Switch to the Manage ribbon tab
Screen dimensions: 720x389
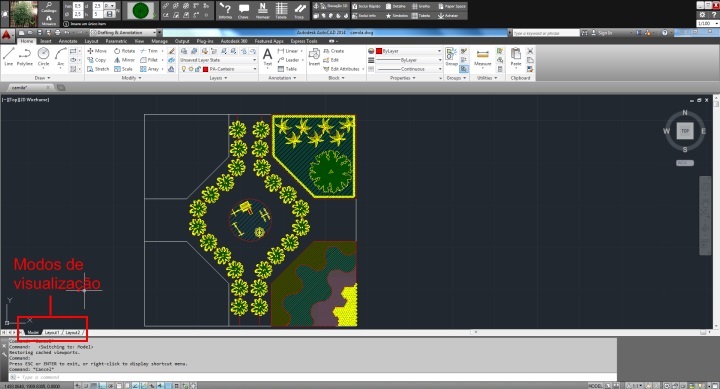(159, 41)
